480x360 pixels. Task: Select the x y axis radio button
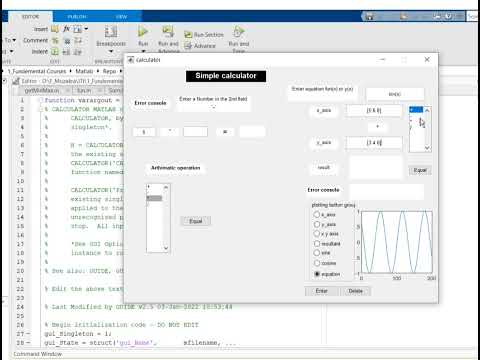click(x=317, y=234)
